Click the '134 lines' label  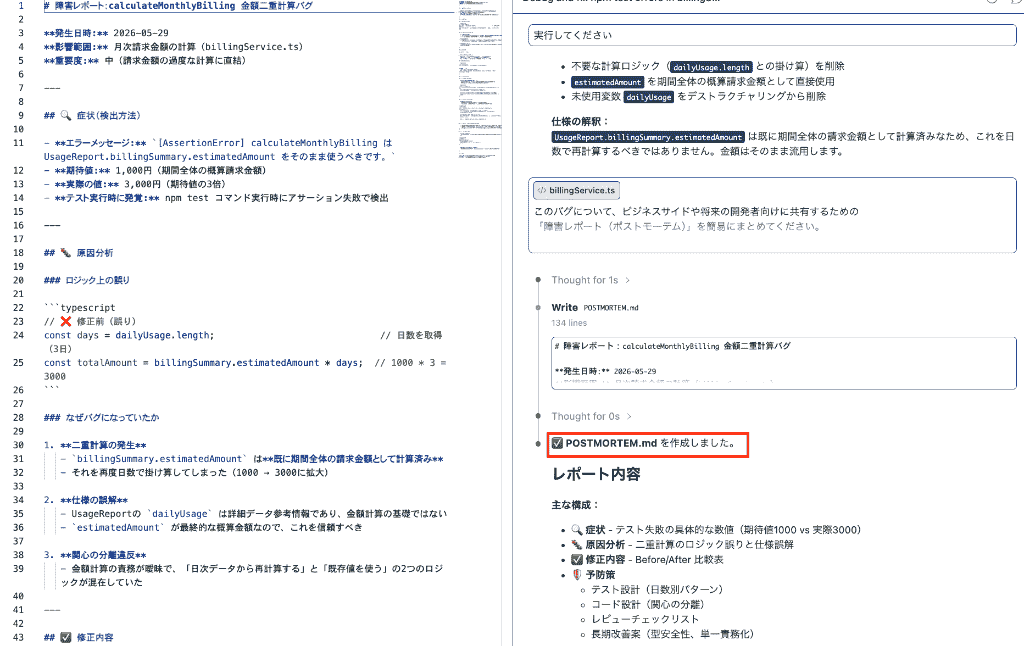[x=569, y=323]
